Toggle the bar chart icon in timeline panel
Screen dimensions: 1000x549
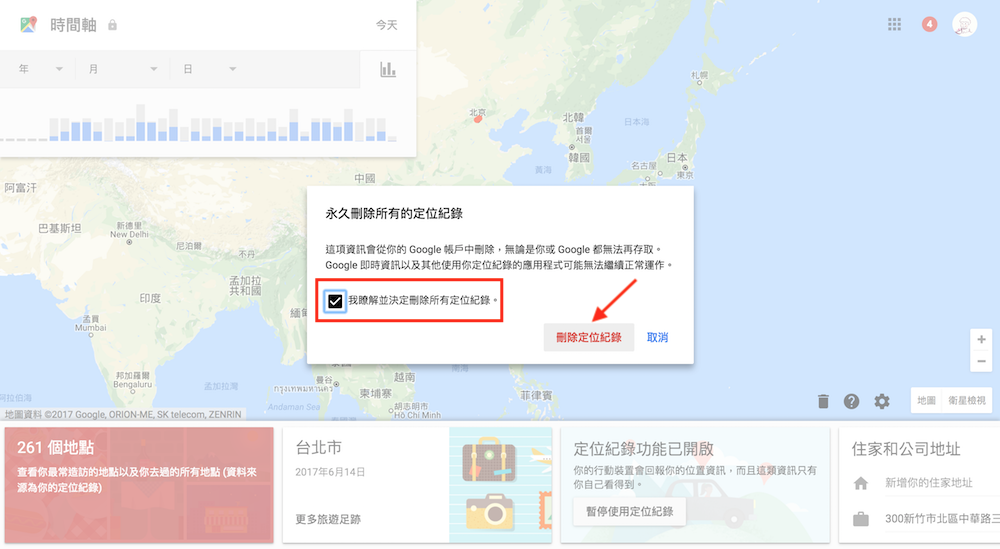(388, 69)
